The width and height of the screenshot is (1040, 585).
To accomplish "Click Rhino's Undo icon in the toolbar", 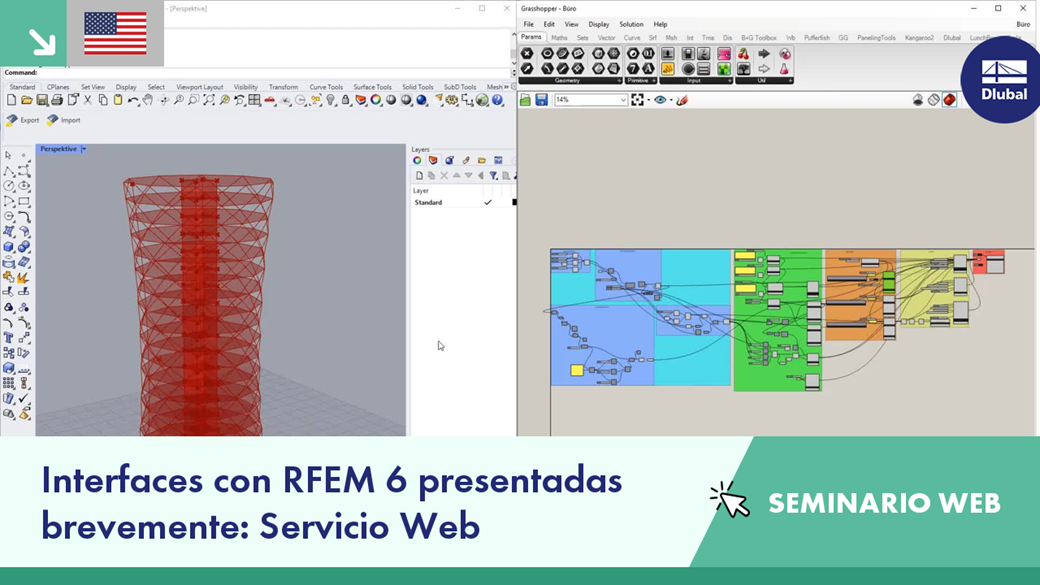I will (x=133, y=101).
